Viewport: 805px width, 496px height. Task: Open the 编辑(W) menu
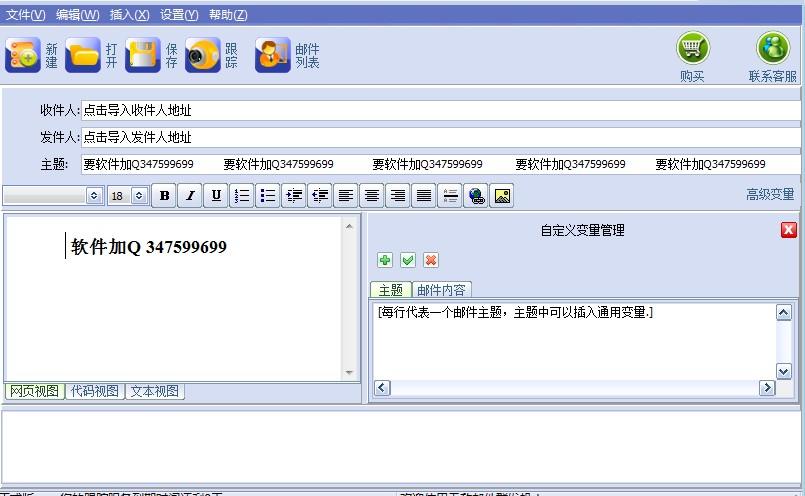coord(78,15)
